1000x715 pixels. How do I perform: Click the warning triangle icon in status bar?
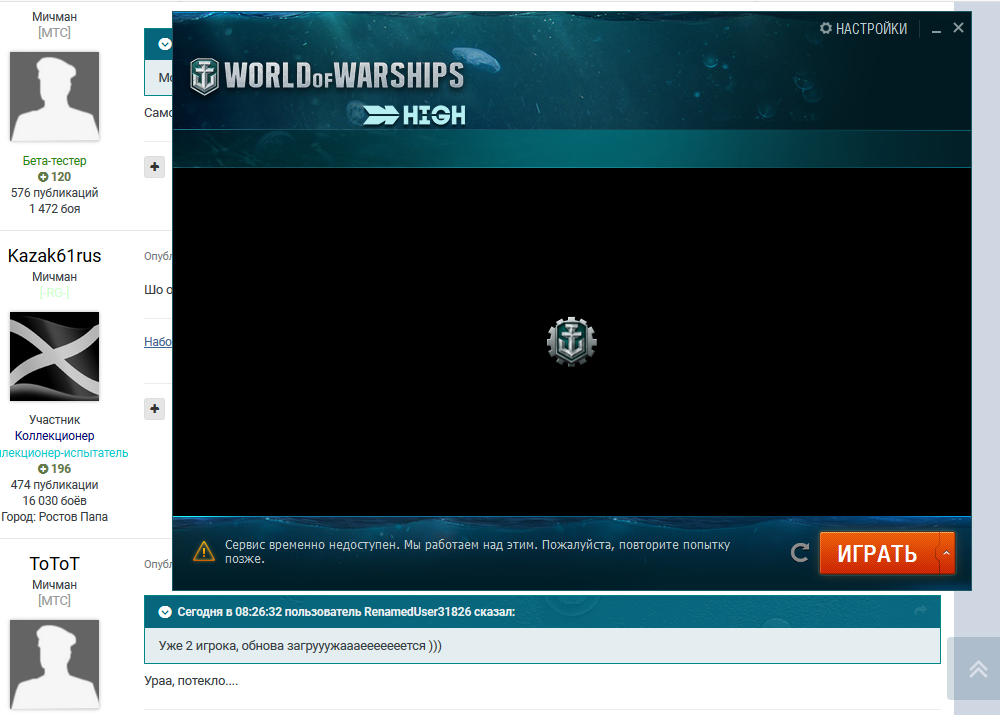204,551
